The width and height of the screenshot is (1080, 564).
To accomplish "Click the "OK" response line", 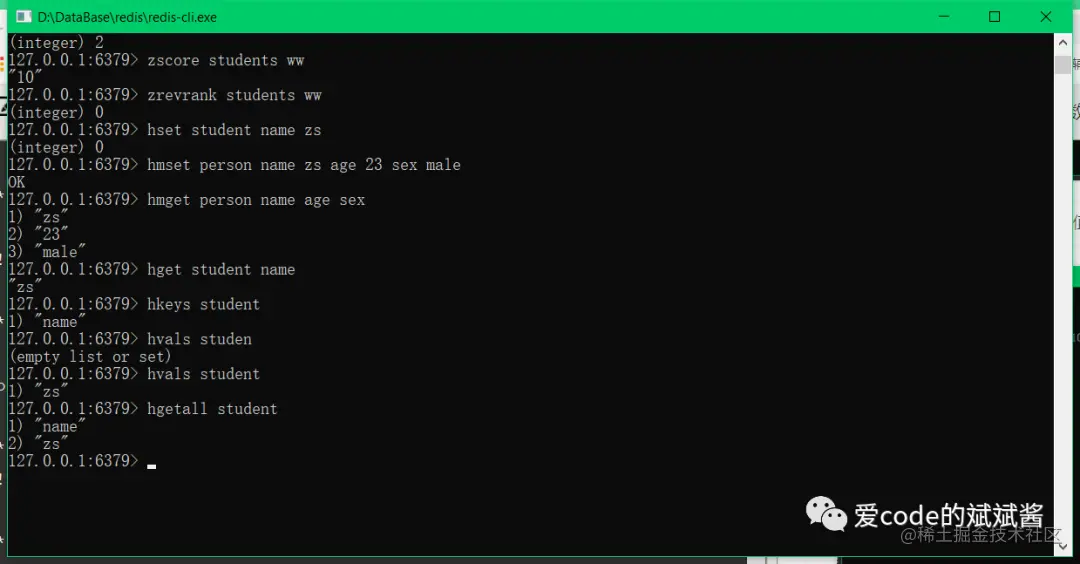I will (17, 182).
